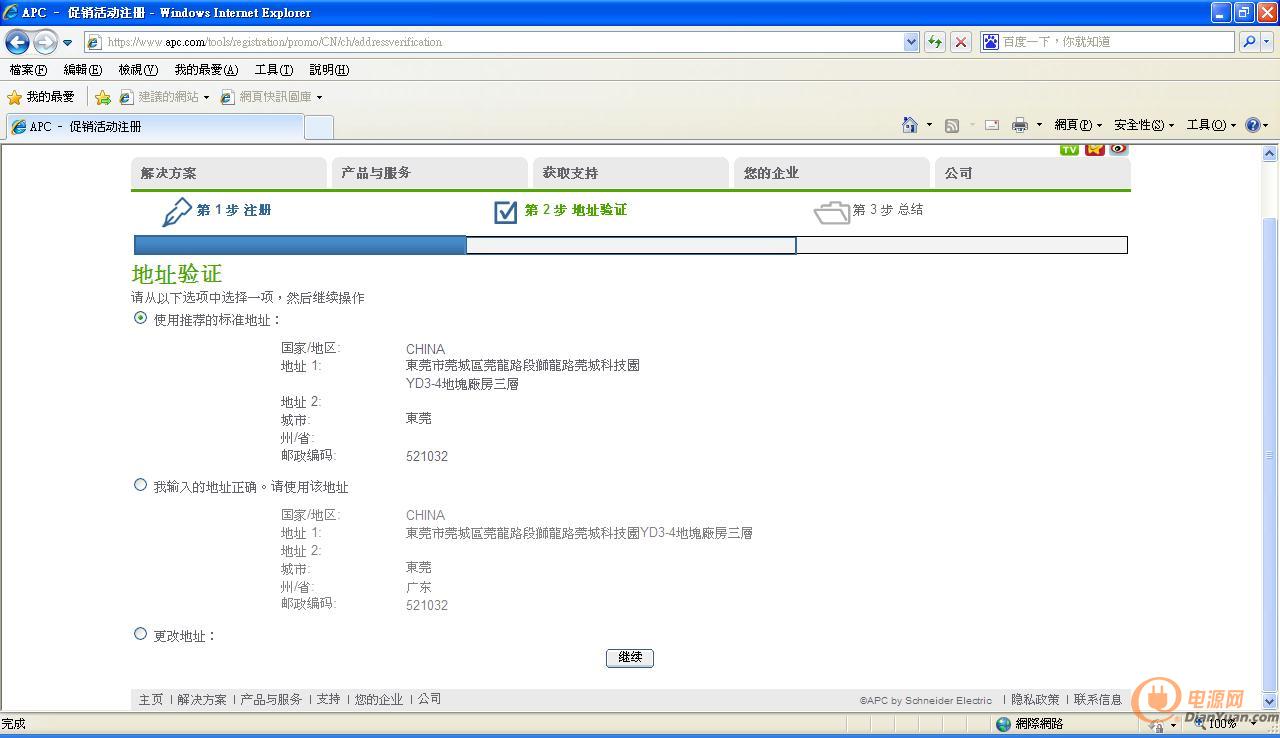Screen dimensions: 1280x738
Task: Click the folder icon for 第3步 总结
Action: pos(831,212)
